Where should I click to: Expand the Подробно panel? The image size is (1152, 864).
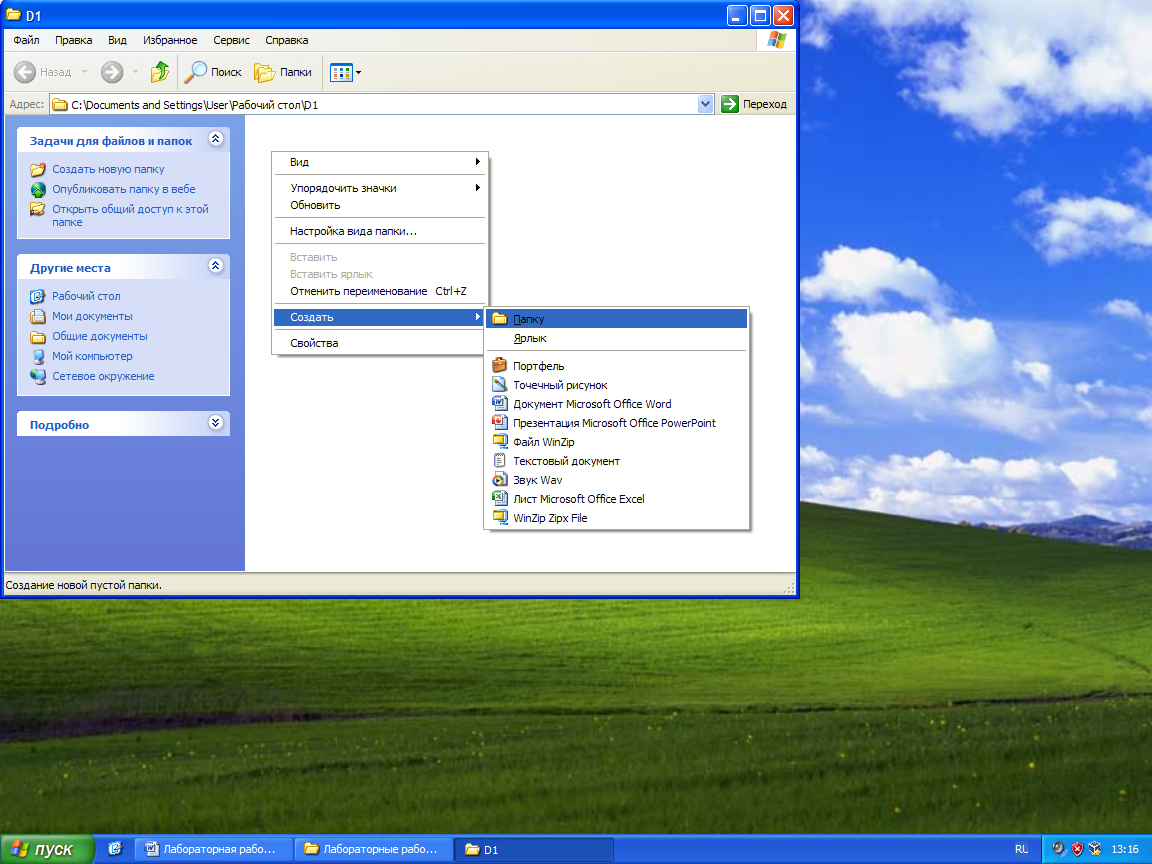click(215, 422)
